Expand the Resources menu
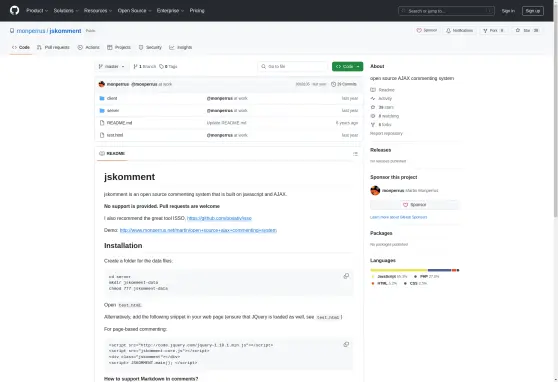This screenshot has height=382, width=558. click(x=98, y=11)
